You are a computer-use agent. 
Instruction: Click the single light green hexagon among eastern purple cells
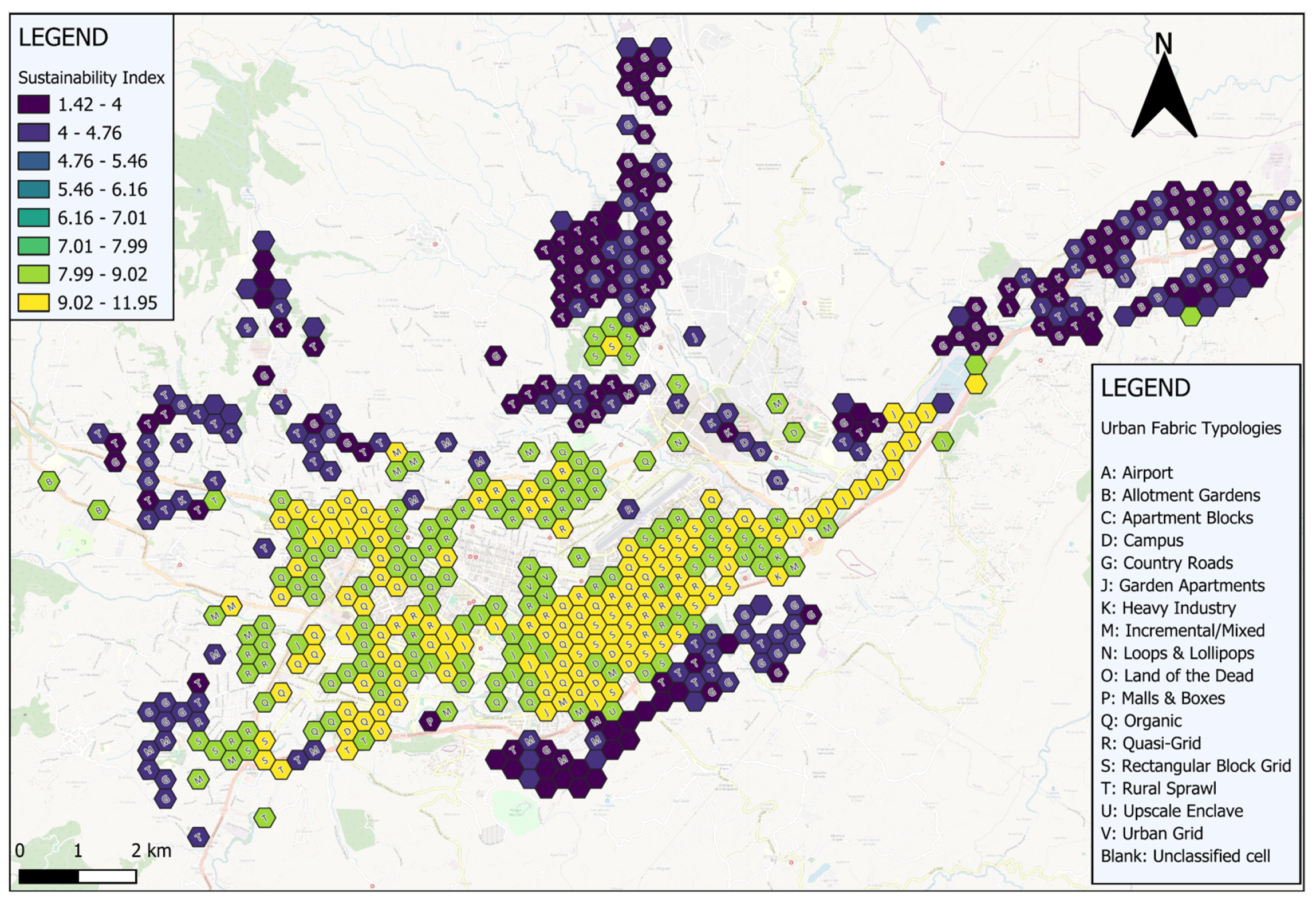coord(1191,315)
